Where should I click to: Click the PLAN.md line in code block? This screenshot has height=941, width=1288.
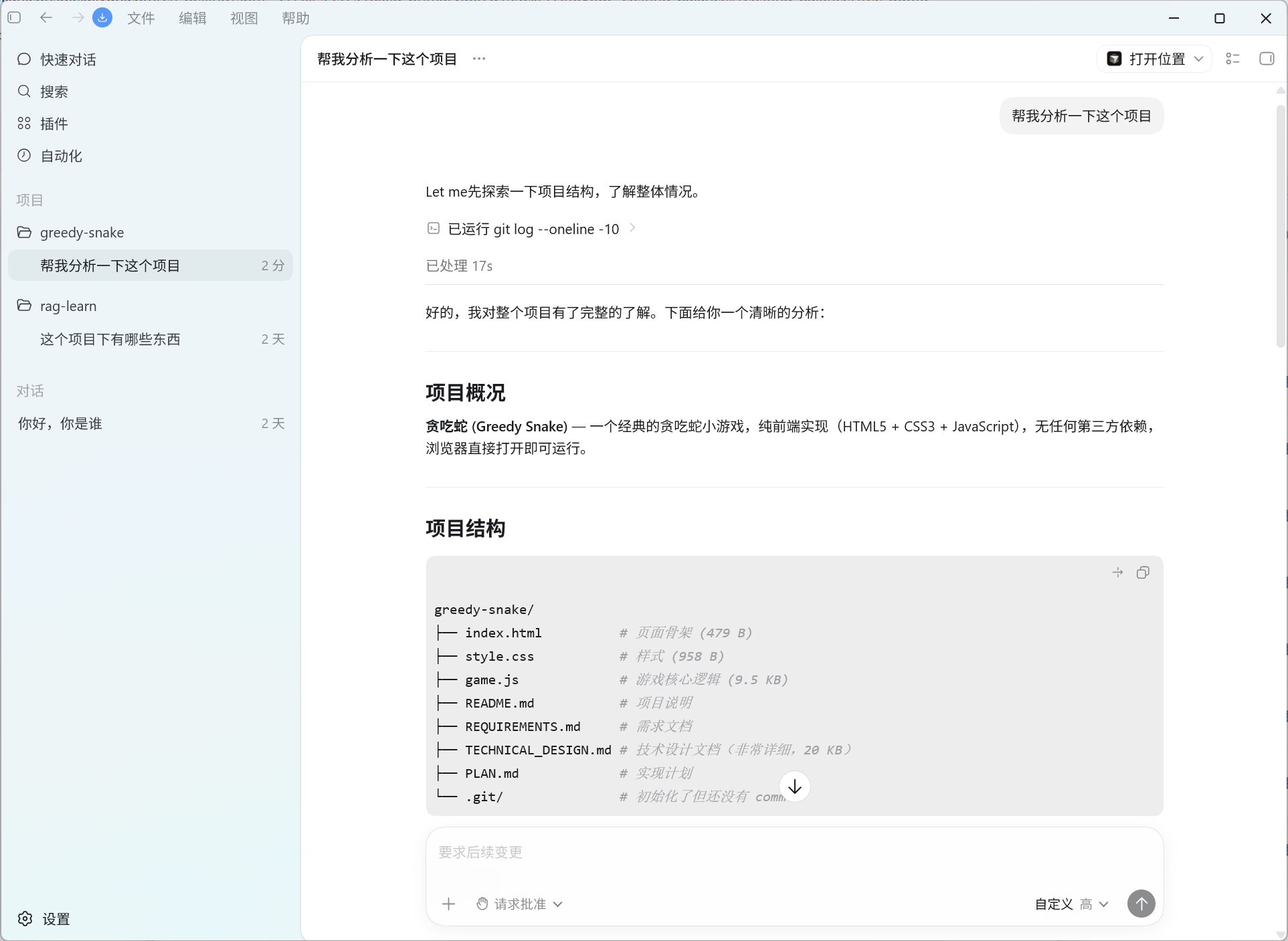(564, 773)
